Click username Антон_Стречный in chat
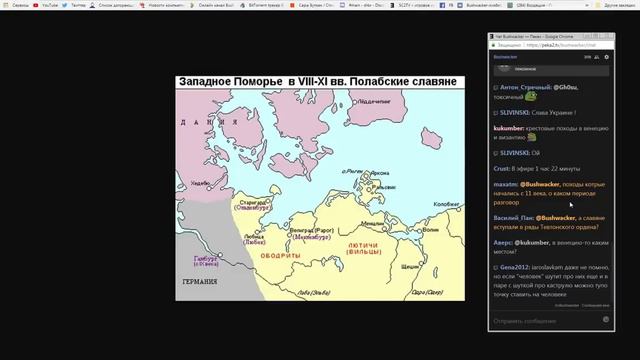640x360 pixels. [526, 87]
